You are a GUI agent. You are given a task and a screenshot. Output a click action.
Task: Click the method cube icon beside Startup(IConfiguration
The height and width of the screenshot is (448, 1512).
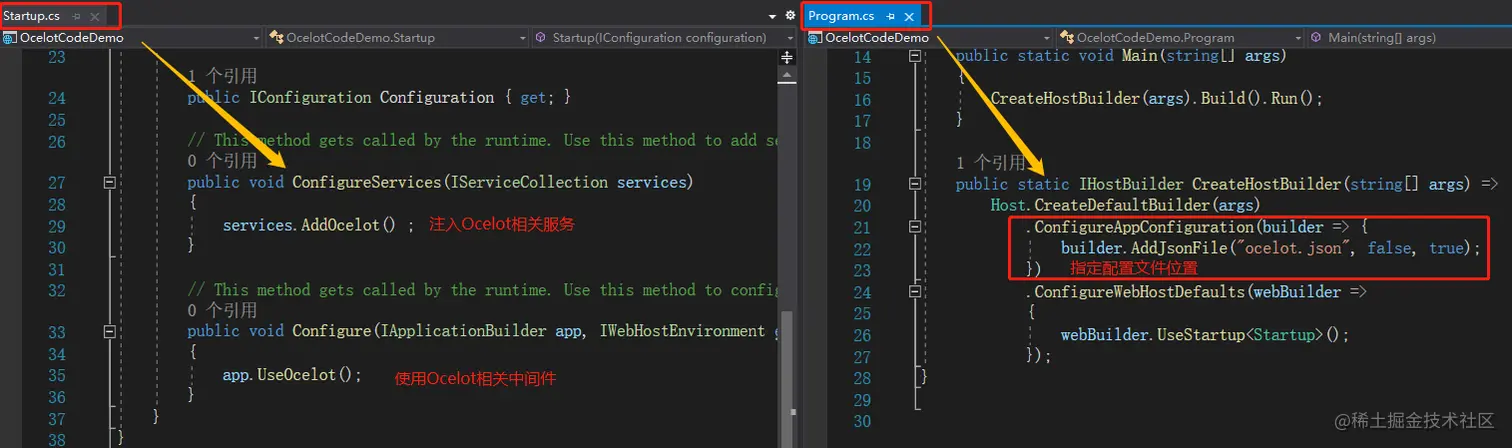(542, 38)
